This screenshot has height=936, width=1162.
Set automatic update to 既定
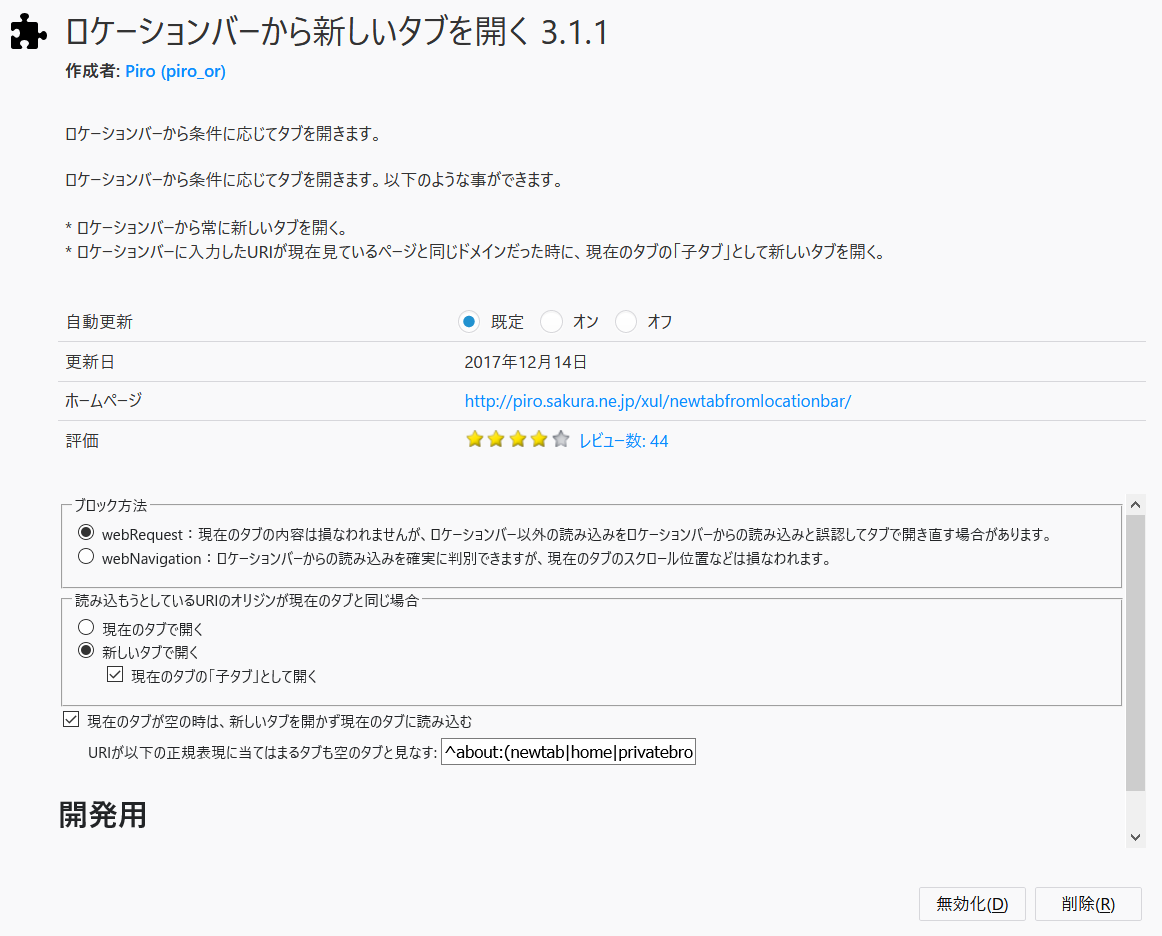[468, 322]
